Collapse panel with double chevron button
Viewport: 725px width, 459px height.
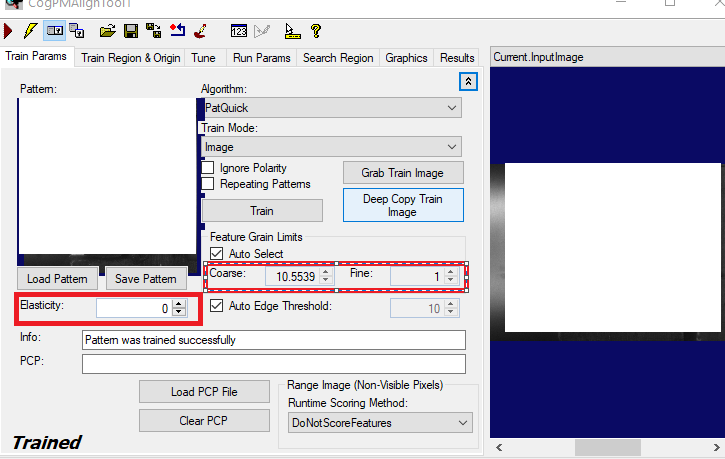(468, 82)
